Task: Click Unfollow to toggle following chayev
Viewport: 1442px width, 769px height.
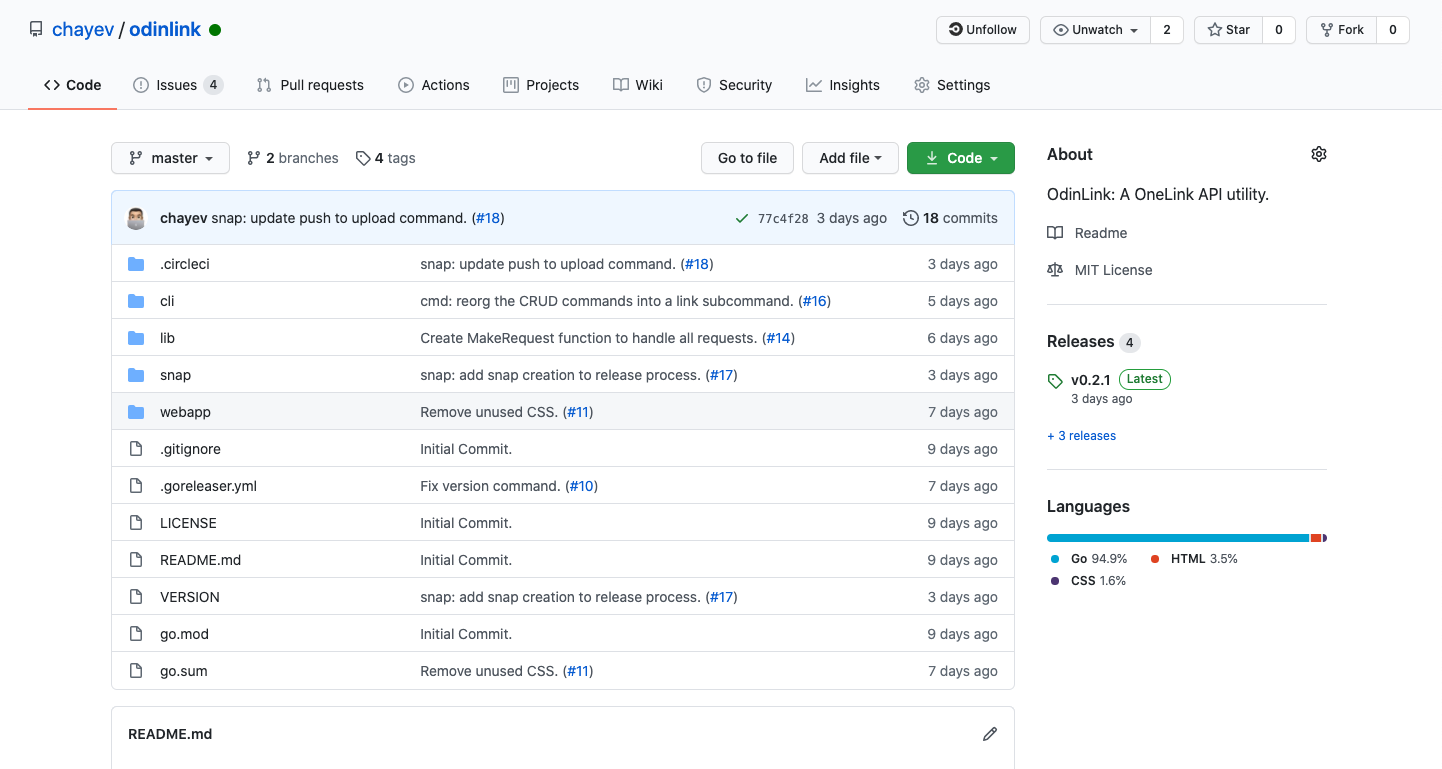Action: pos(982,30)
